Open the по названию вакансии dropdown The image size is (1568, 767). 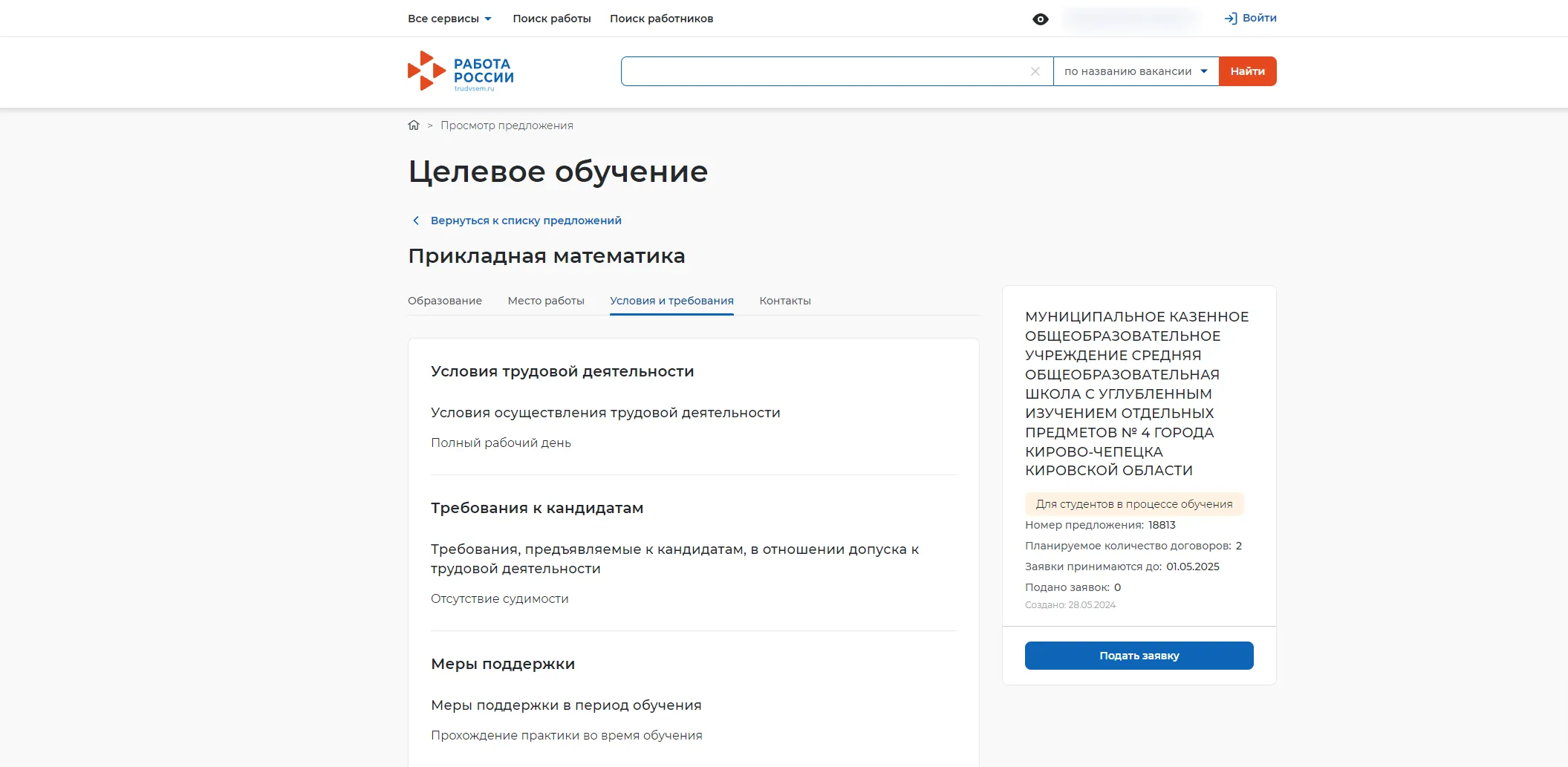click(x=1136, y=71)
